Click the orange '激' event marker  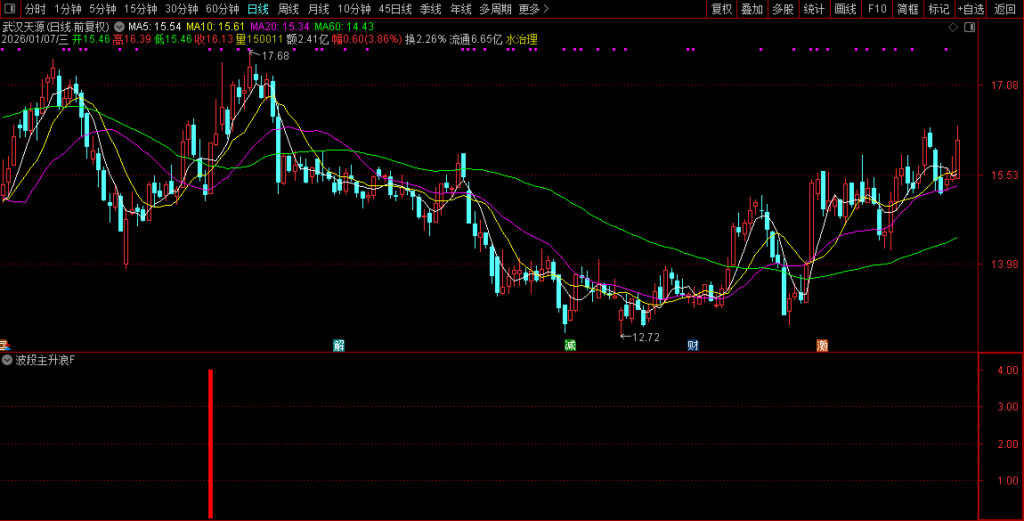tap(822, 345)
